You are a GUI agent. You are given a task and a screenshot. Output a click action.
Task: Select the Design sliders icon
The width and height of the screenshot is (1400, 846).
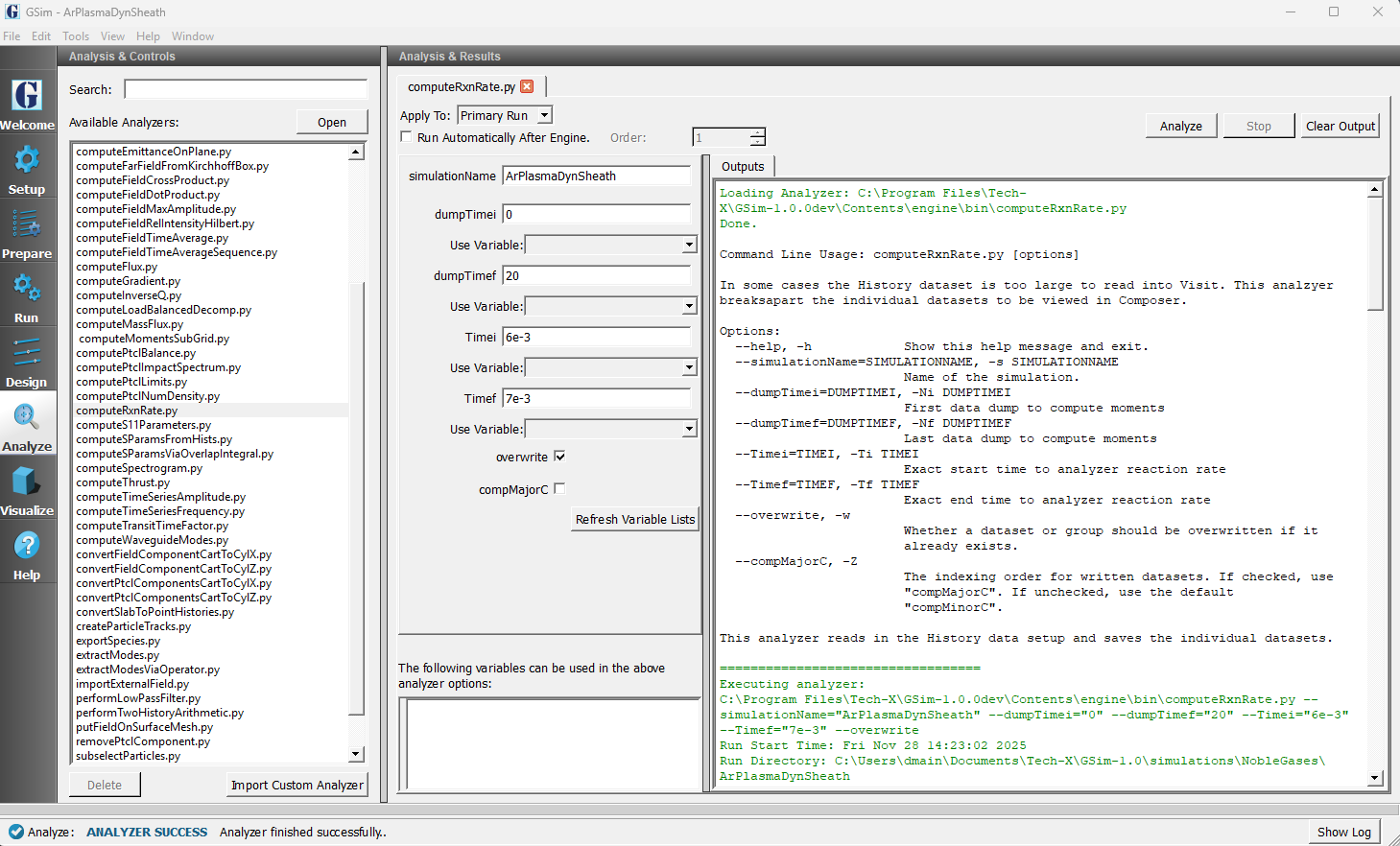27,353
